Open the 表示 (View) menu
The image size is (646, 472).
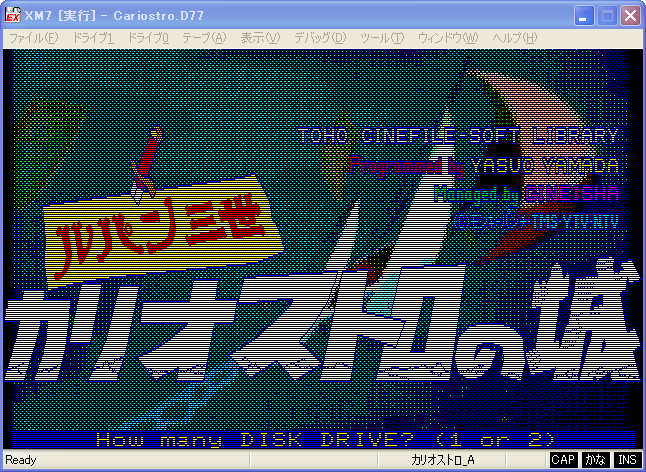(259, 38)
